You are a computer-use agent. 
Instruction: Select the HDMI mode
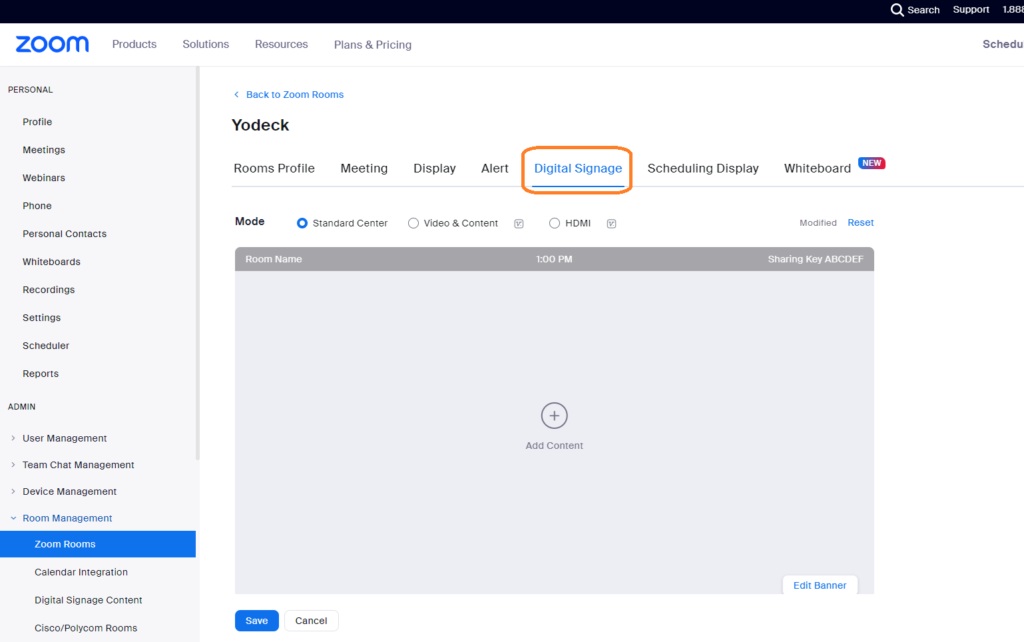[x=554, y=223]
